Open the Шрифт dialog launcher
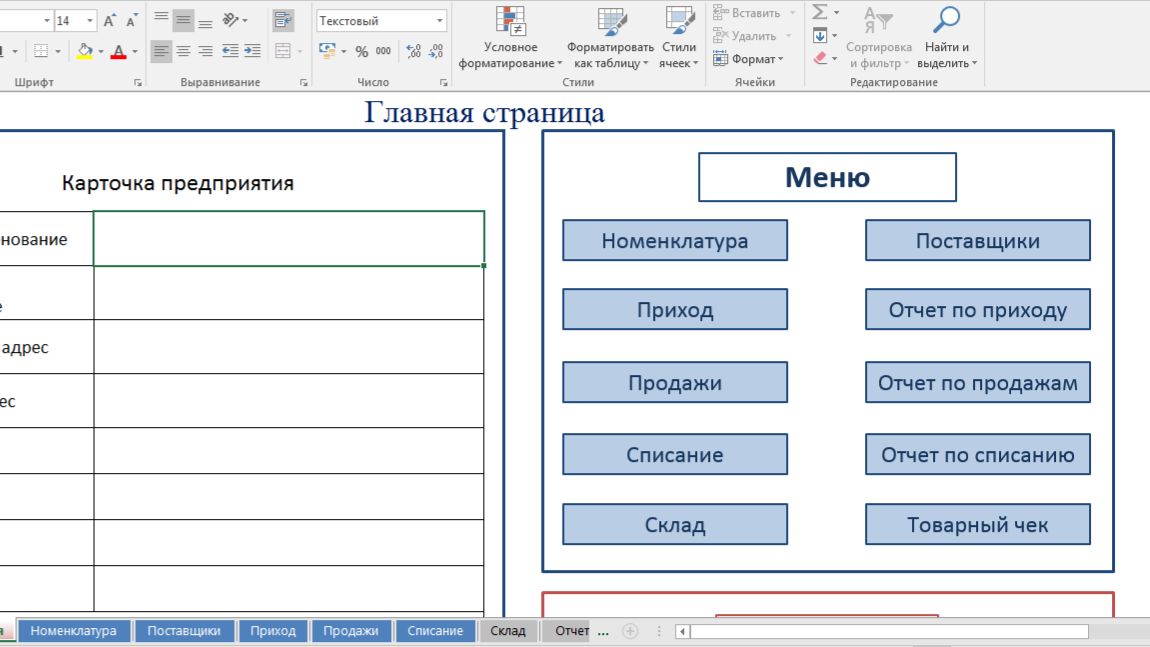This screenshot has width=1150, height=647. coord(138,83)
